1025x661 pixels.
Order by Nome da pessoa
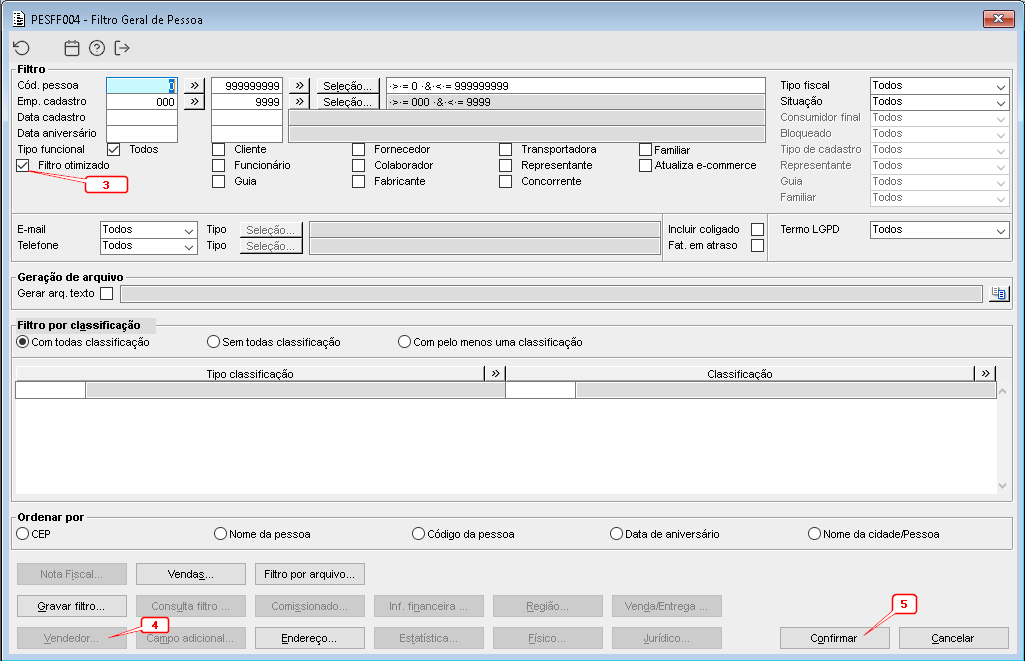220,534
